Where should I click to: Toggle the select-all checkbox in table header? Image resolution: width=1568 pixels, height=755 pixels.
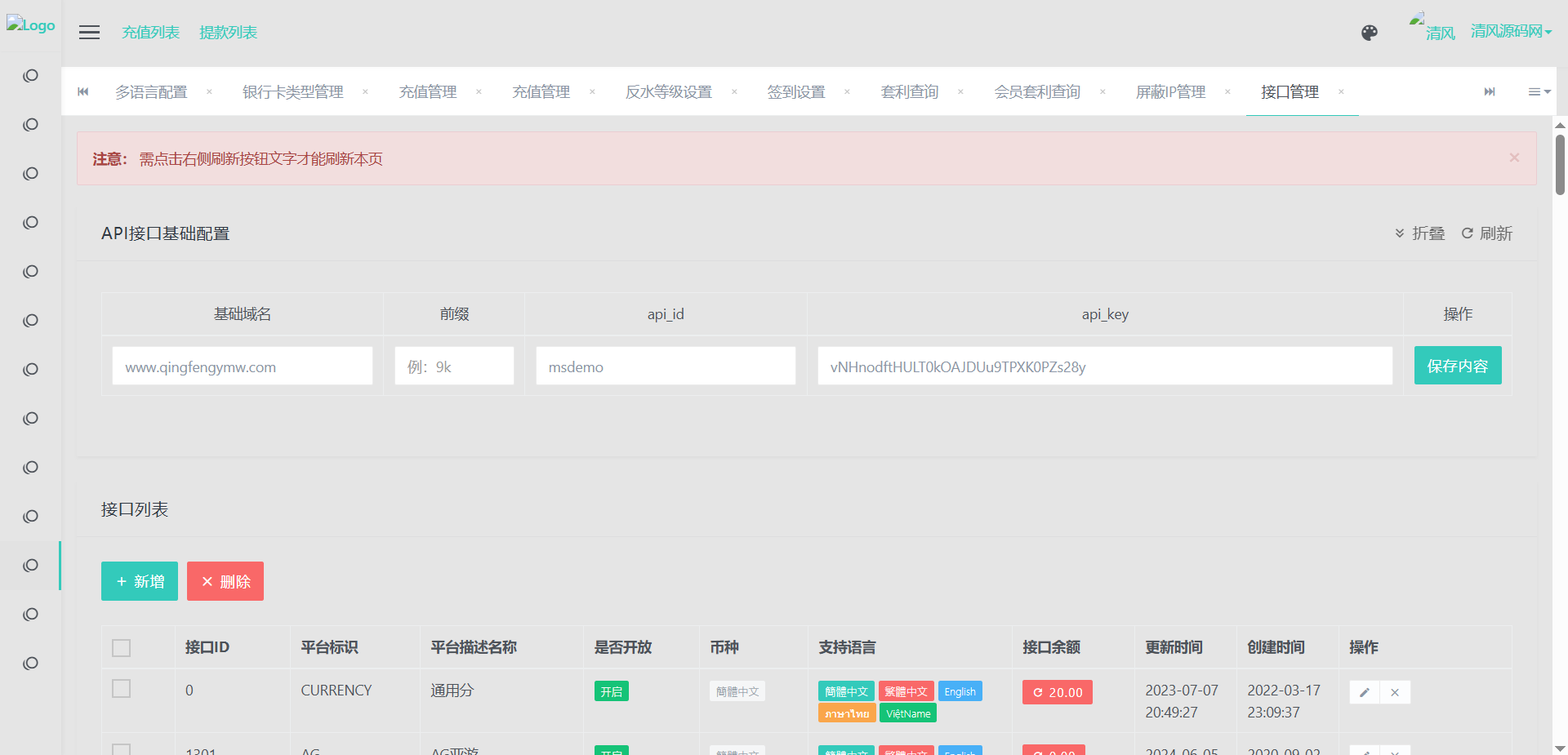121,648
